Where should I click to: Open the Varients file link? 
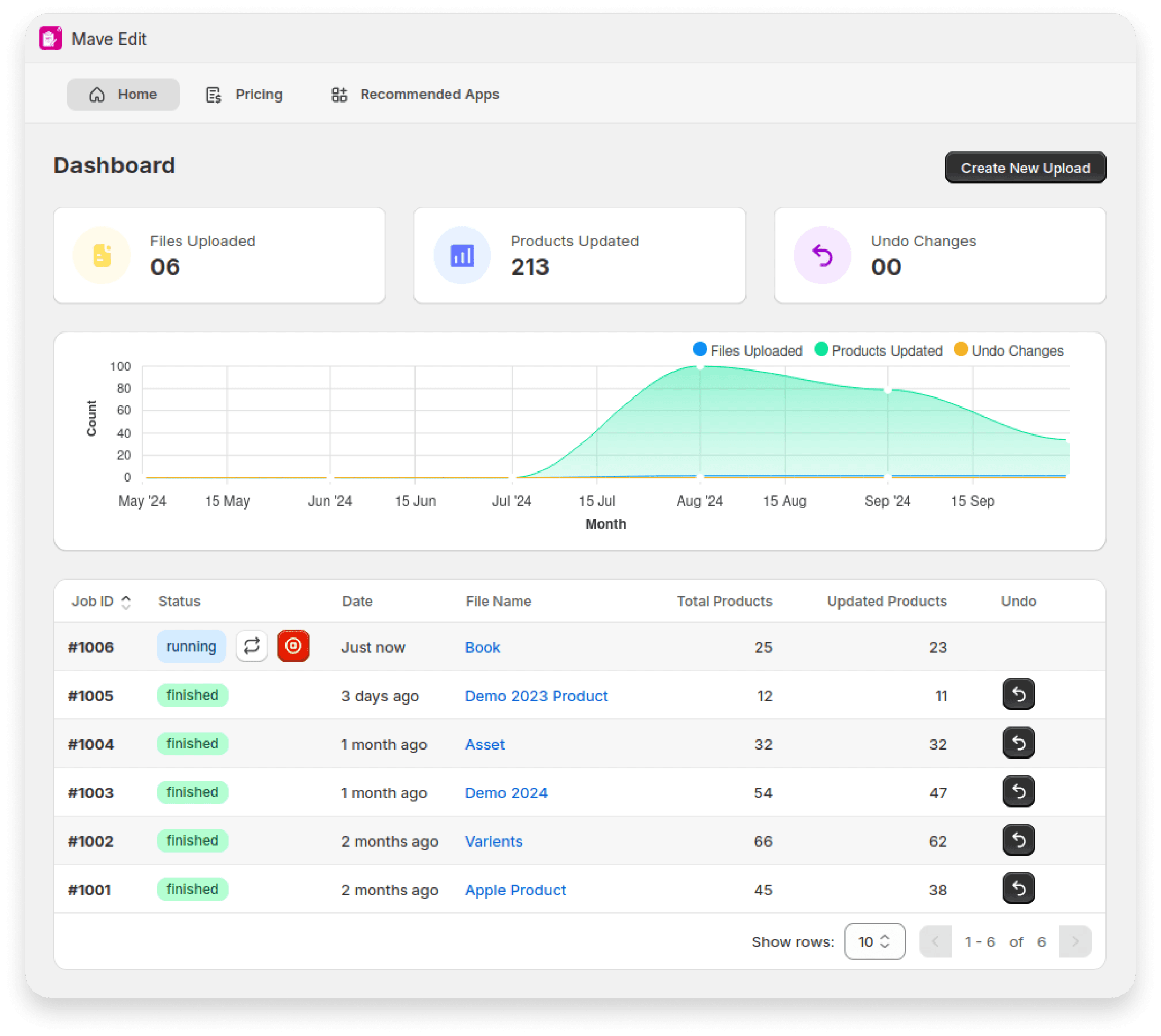tap(493, 841)
